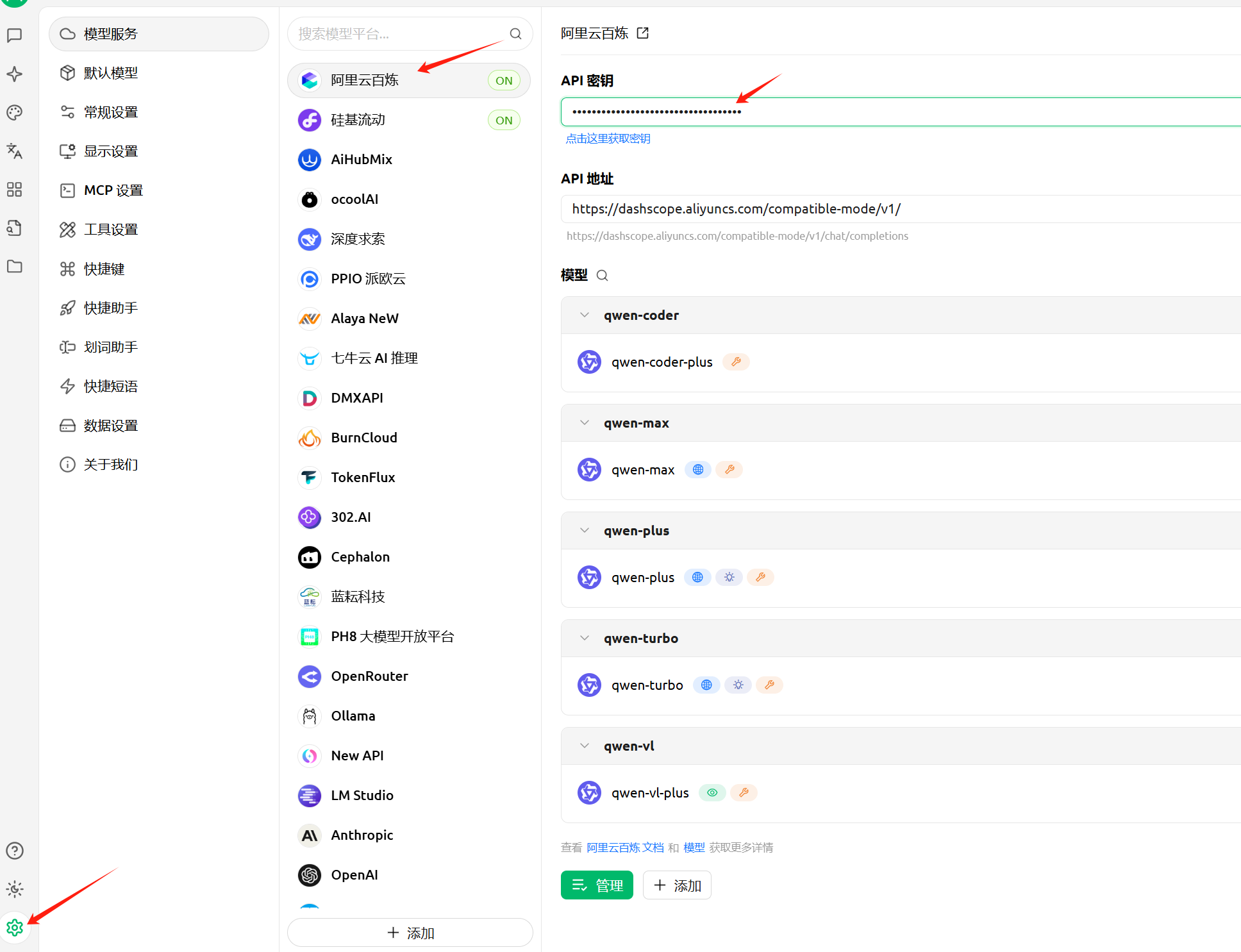Collapse the qwen-vl model group
Screen dimensions: 1241x952
(x=584, y=746)
